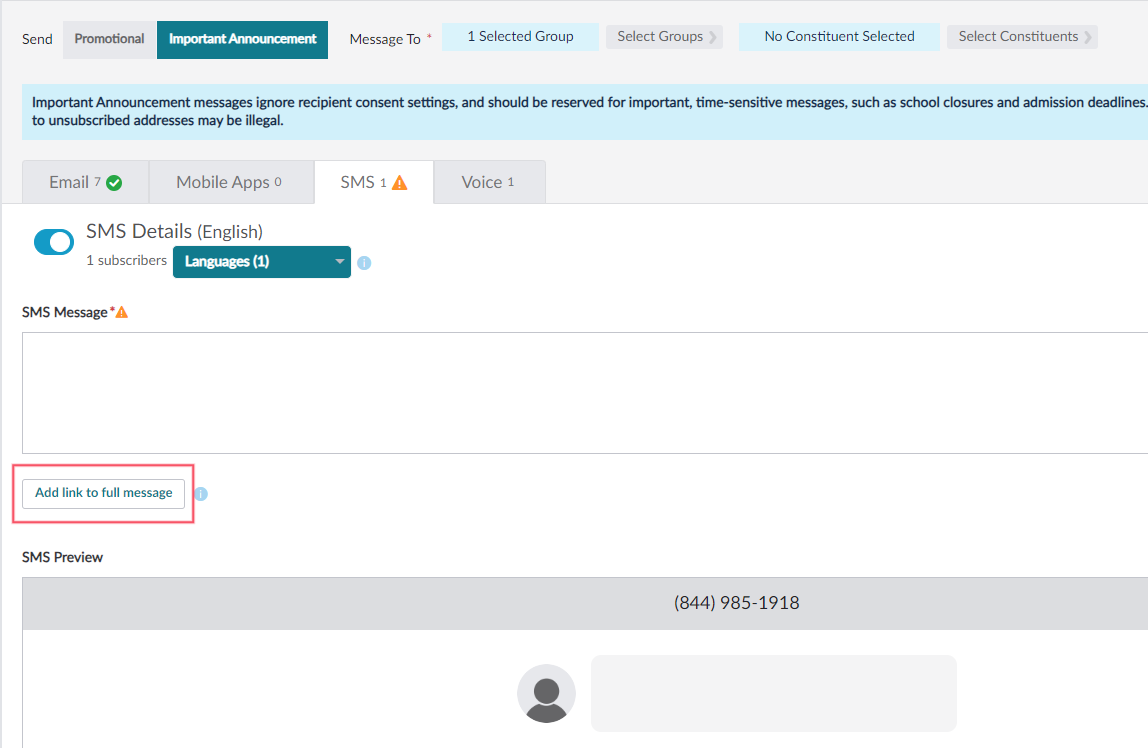1148x748 pixels.
Task: Select Important Announcement send type
Action: tap(242, 40)
